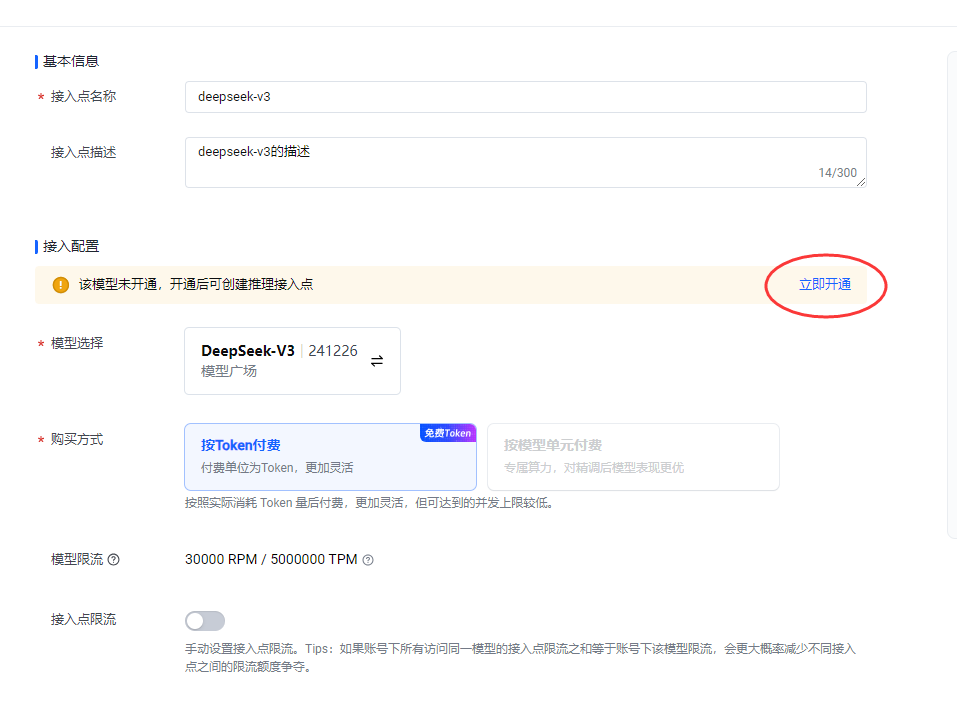Image resolution: width=957 pixels, height=702 pixels.
Task: Click the 接入配置 section heading
Action: point(71,246)
